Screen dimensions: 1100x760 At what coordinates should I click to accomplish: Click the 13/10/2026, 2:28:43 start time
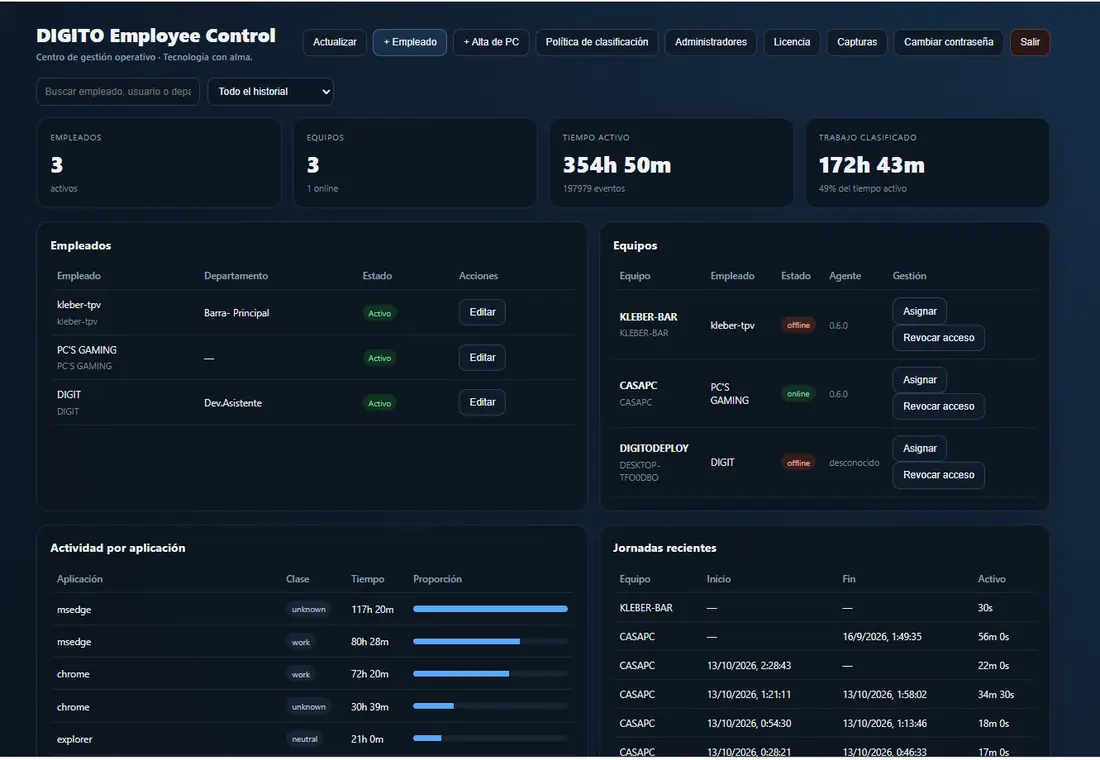pyautogui.click(x=749, y=665)
